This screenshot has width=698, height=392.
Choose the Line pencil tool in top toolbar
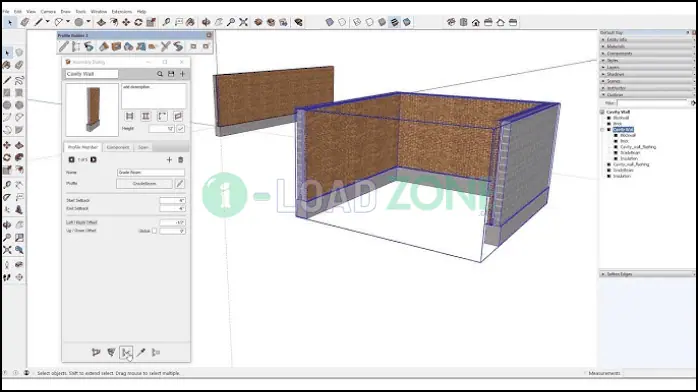coord(39,22)
